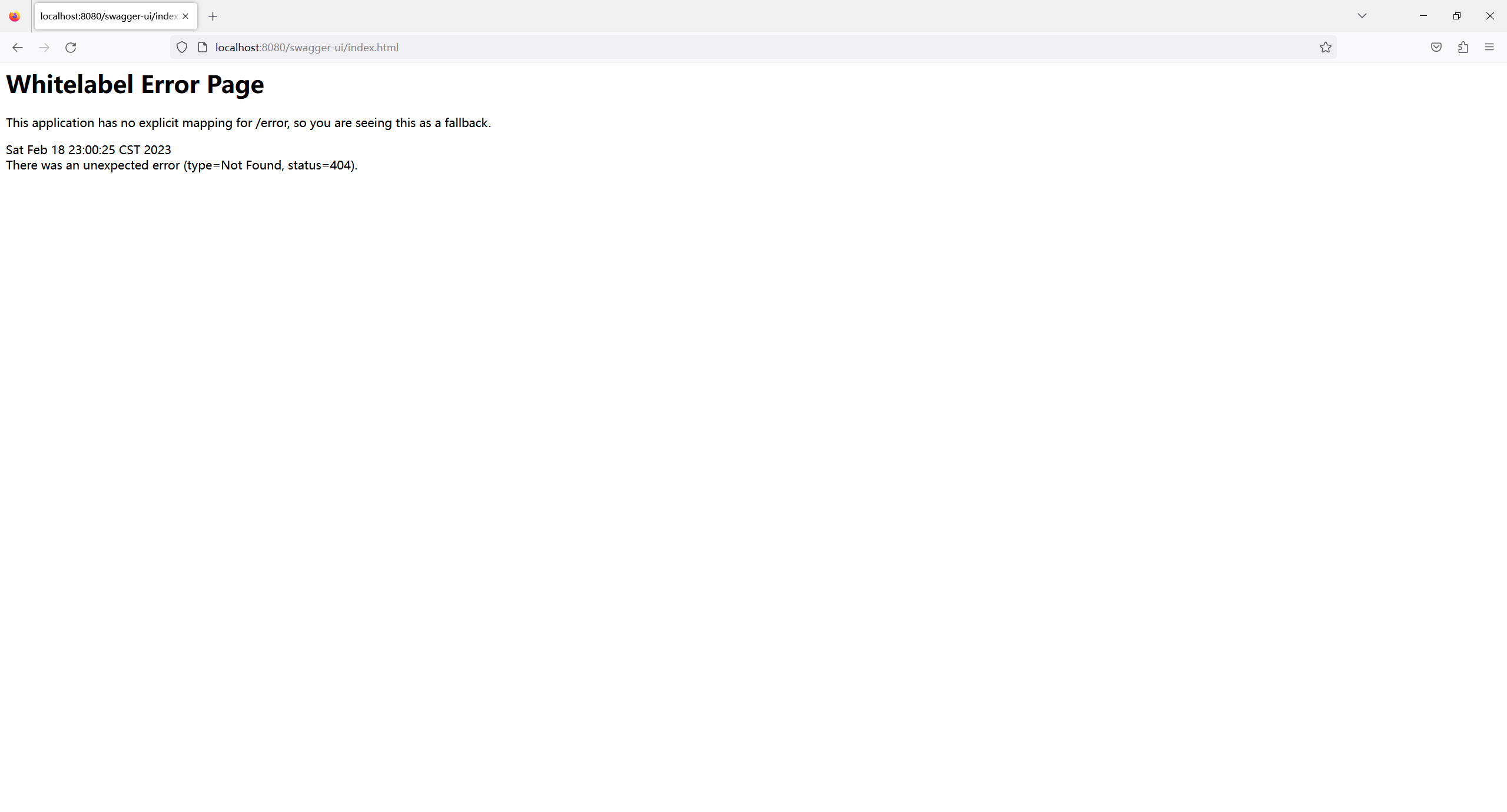The image size is (1507, 812).
Task: Click the Firefox logo on the tab
Action: (x=15, y=16)
